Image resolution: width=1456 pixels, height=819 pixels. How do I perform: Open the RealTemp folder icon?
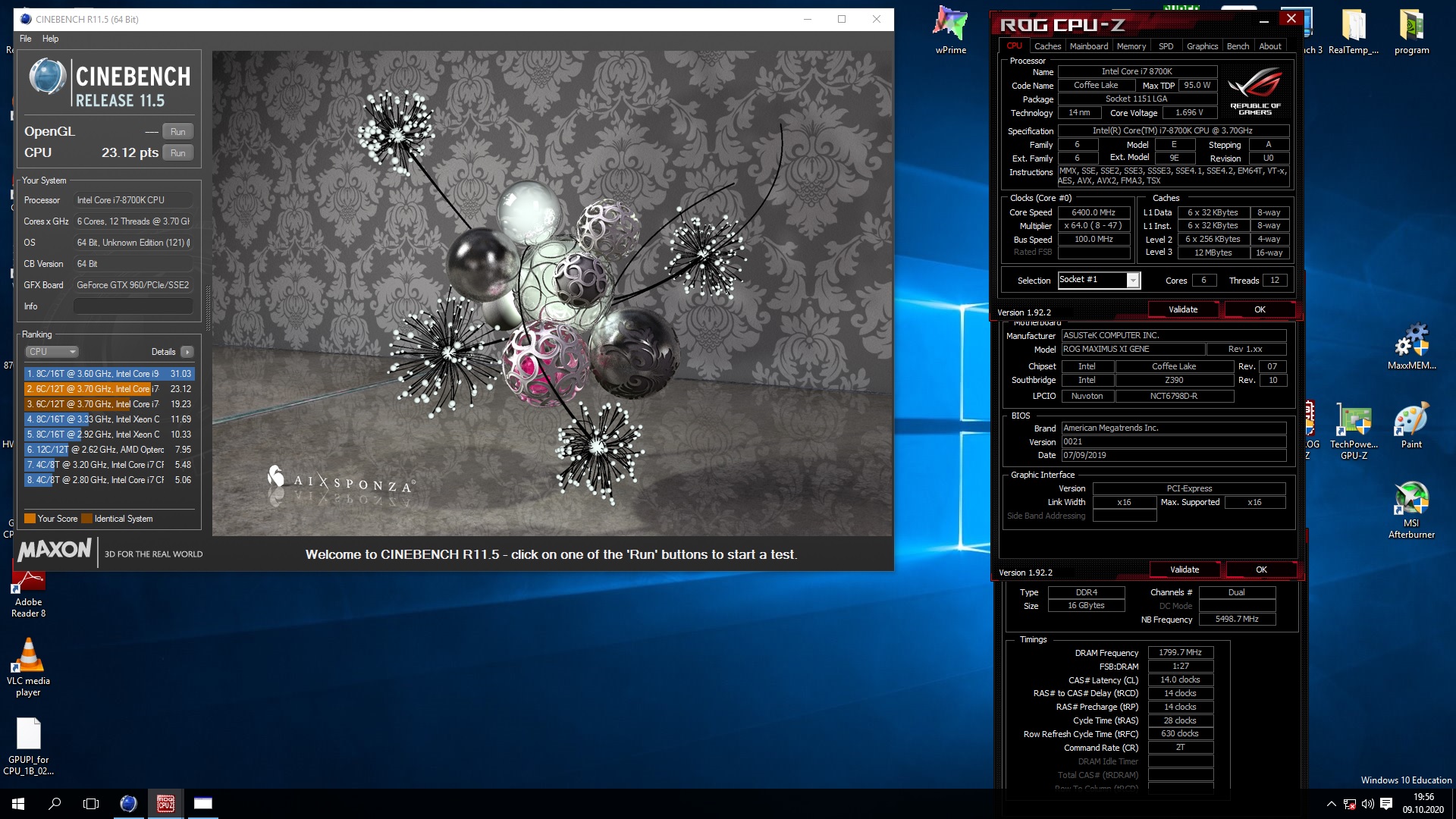click(1353, 30)
